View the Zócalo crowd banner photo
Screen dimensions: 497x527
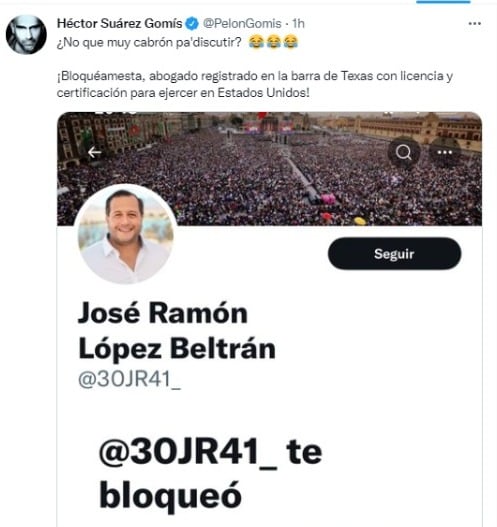(270, 168)
